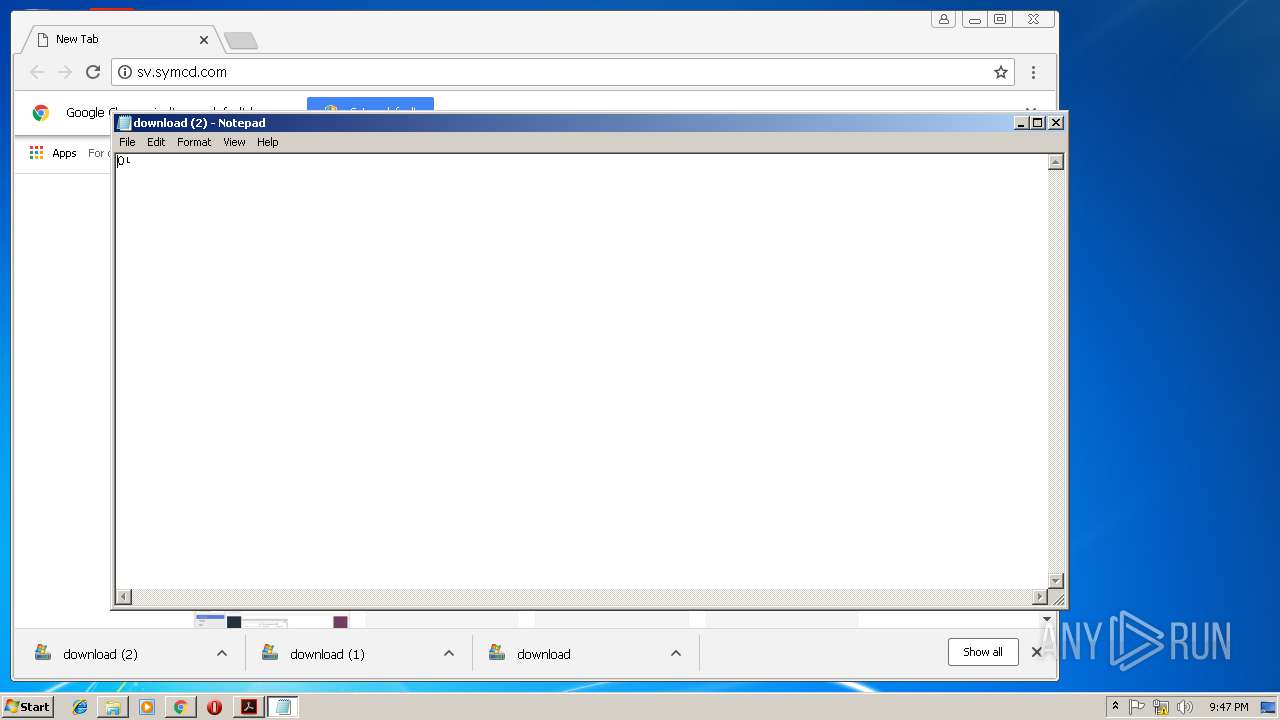Open Chrome user profile button
The height and width of the screenshot is (720, 1280).
[x=943, y=19]
